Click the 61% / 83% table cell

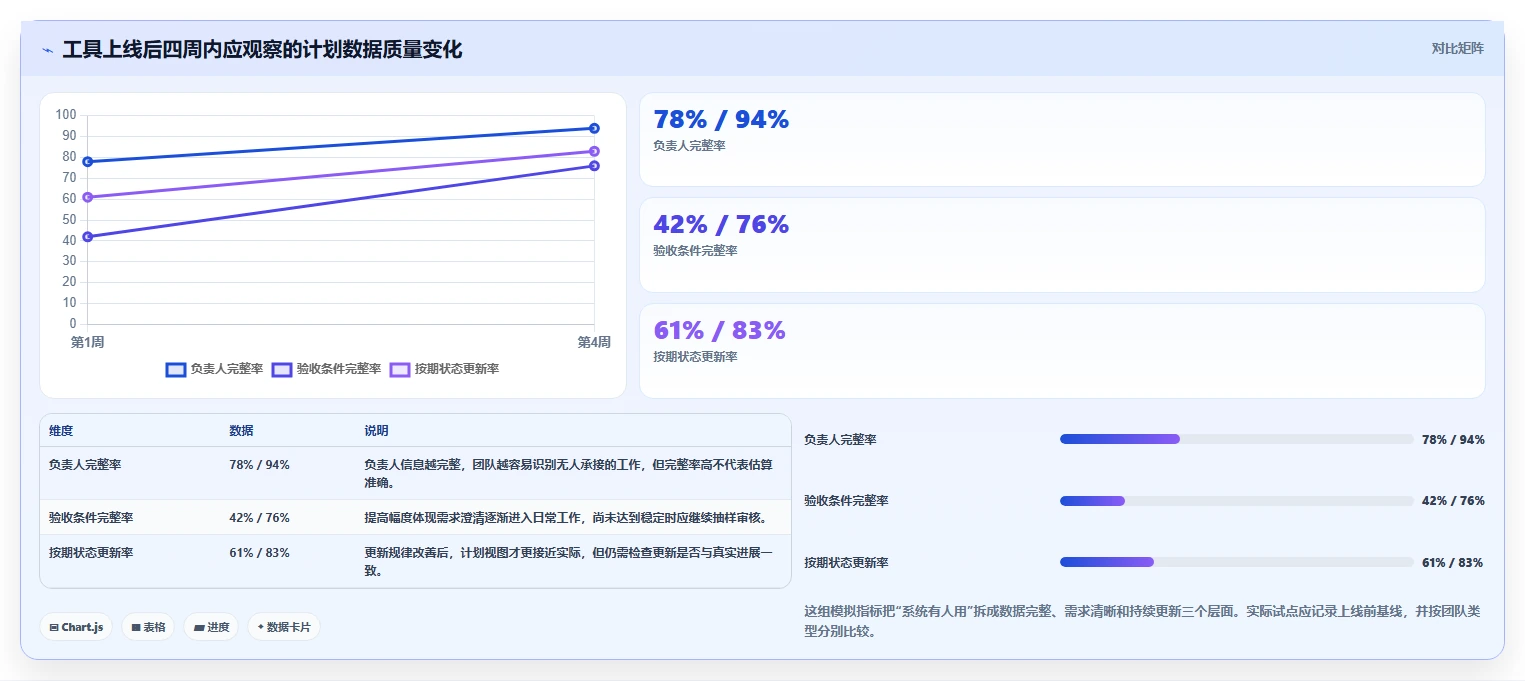[259, 553]
